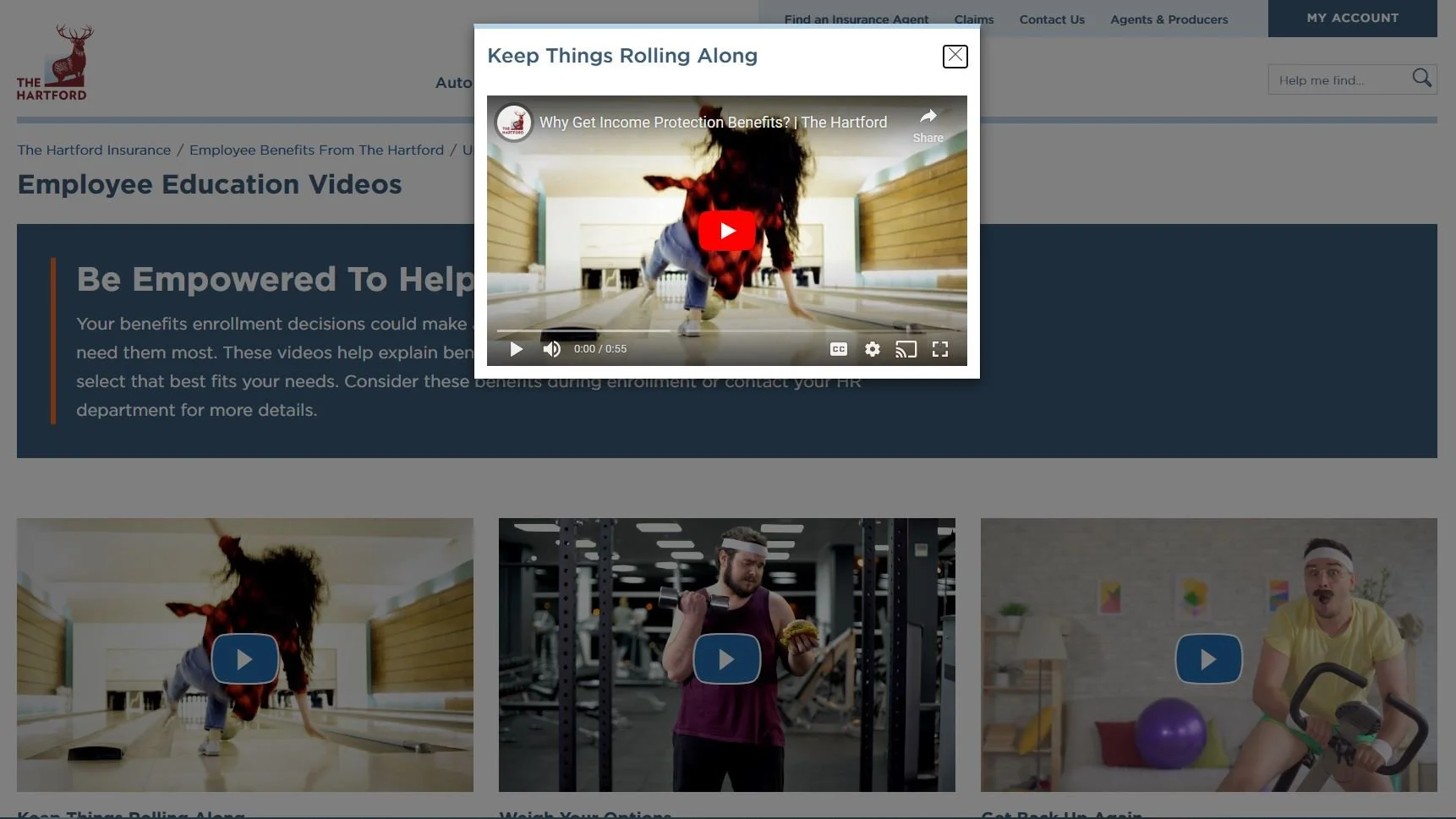Play the video with the red YouTube button
The image size is (1456, 819).
727,231
